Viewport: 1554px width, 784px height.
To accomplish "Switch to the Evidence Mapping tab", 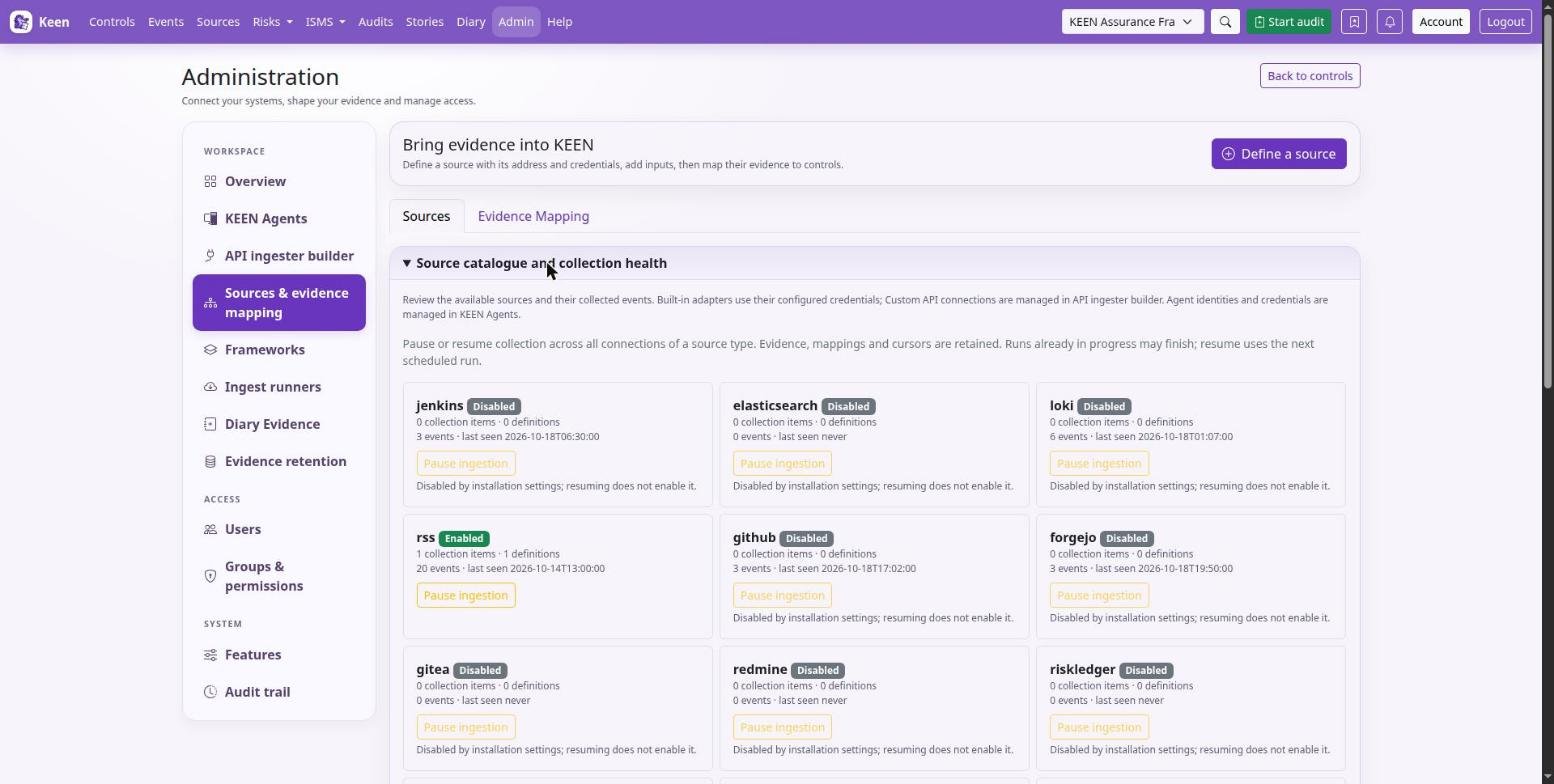I will [533, 217].
